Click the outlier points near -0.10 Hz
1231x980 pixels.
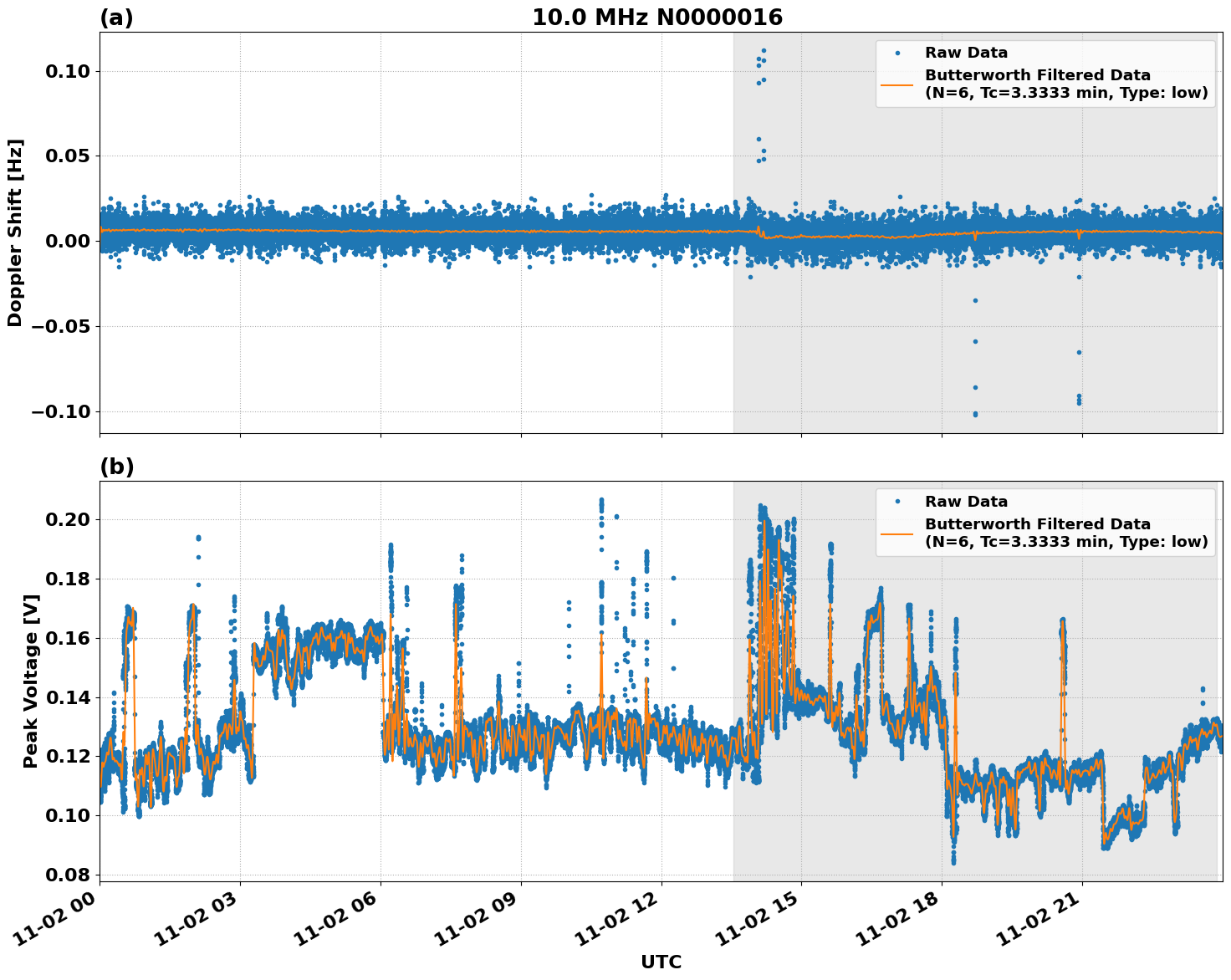coord(977,412)
